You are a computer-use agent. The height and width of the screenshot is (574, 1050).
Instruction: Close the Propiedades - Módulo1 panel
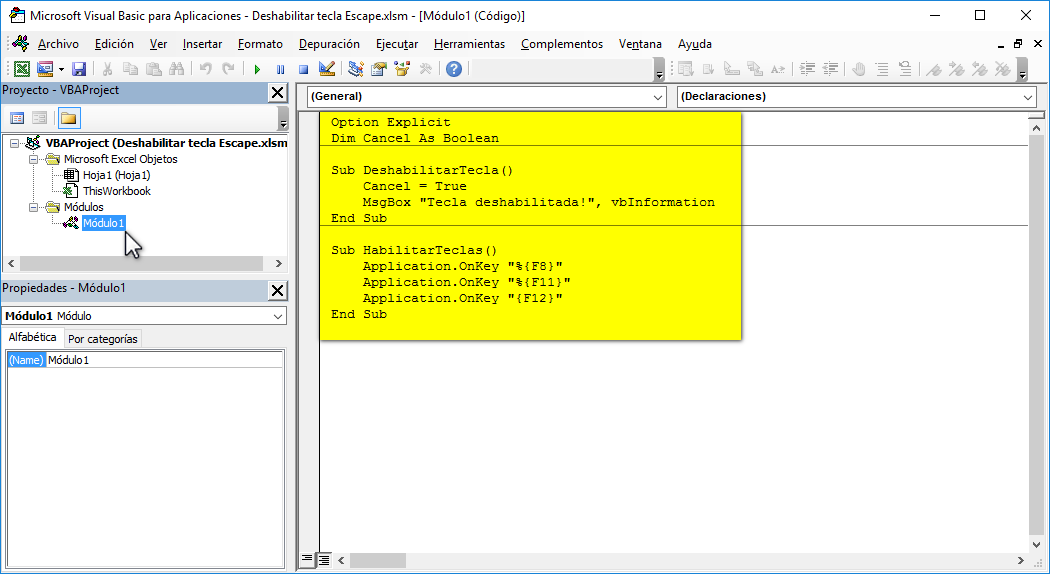pos(277,291)
